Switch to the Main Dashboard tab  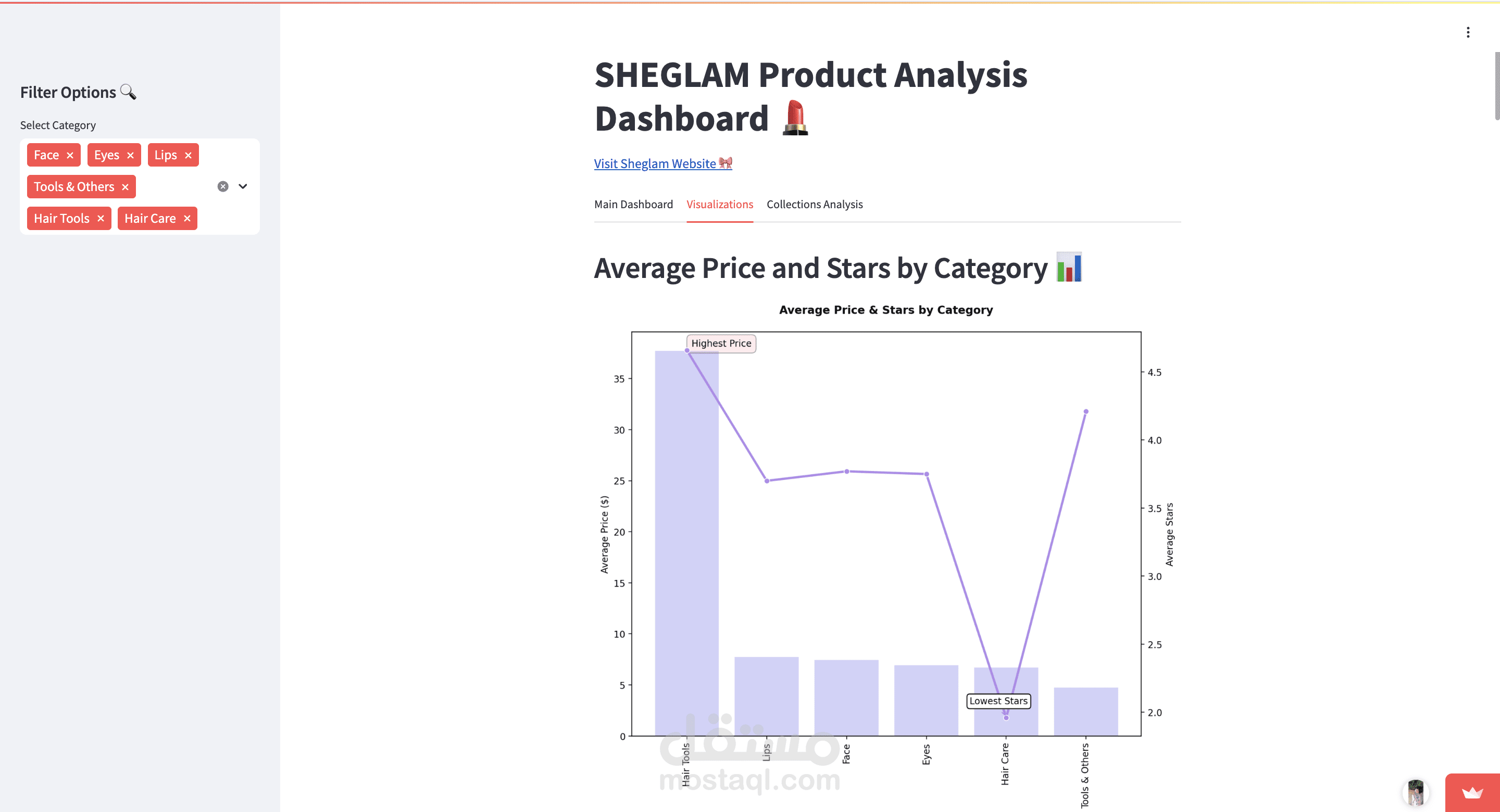point(633,205)
